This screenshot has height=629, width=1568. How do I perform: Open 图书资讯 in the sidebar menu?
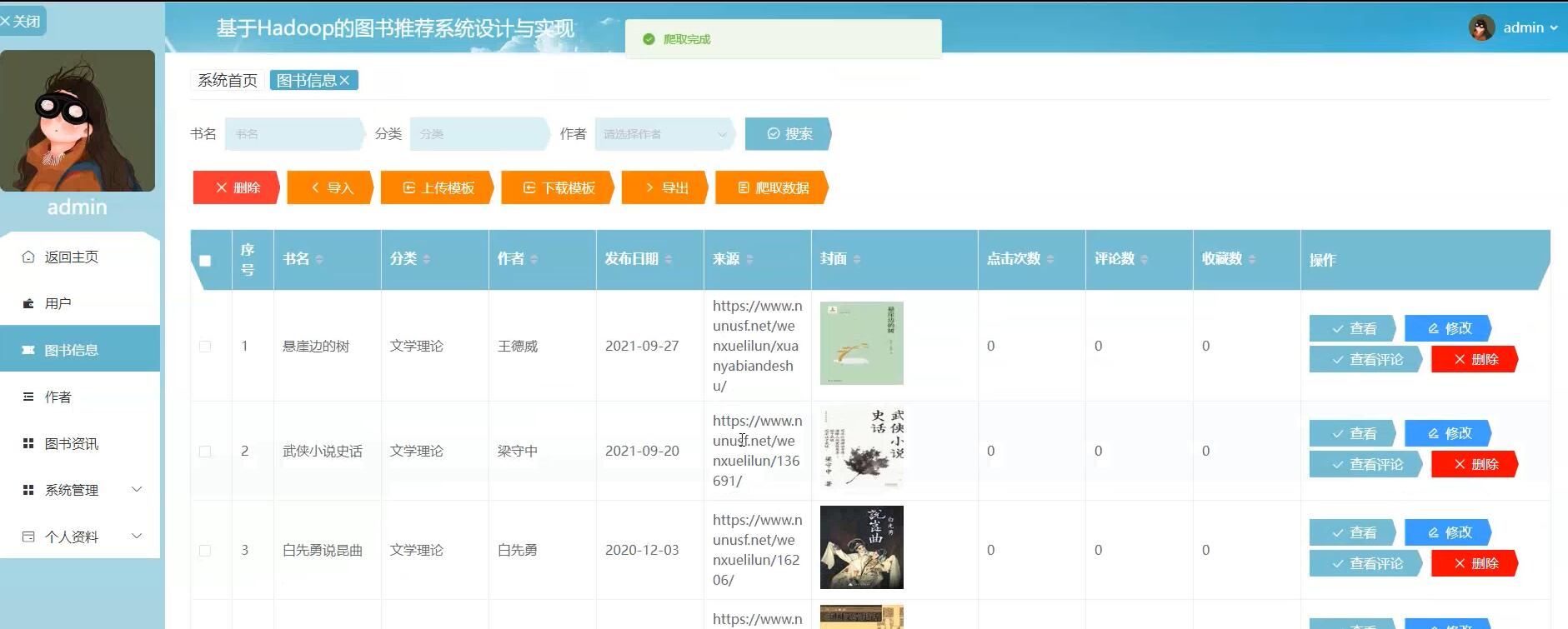point(80,443)
